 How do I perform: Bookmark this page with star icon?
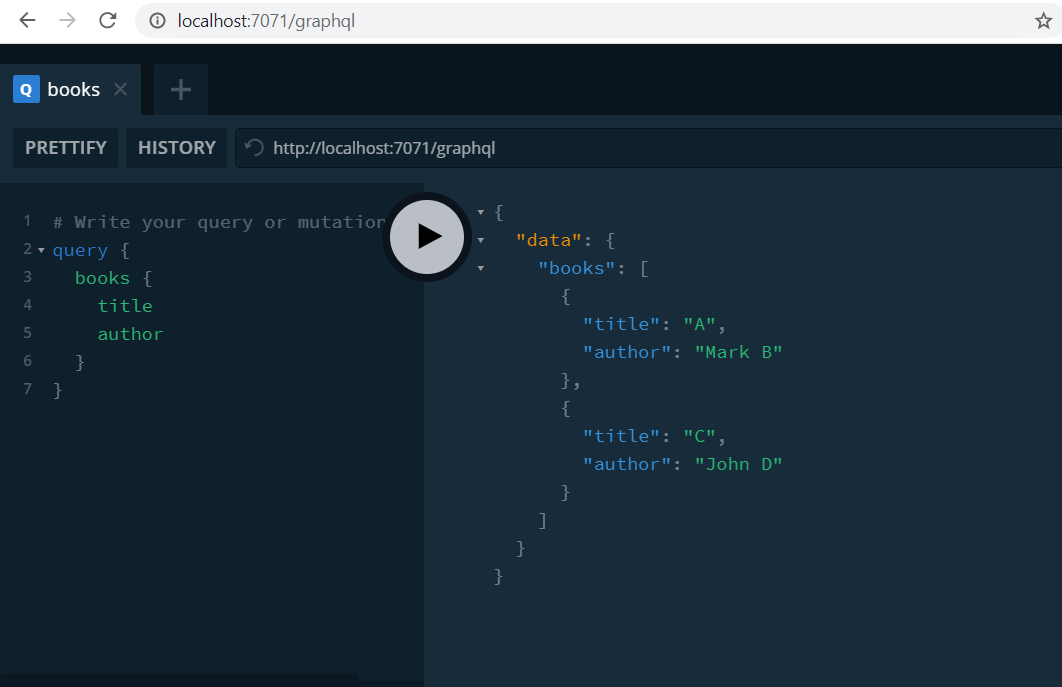pos(1043,21)
